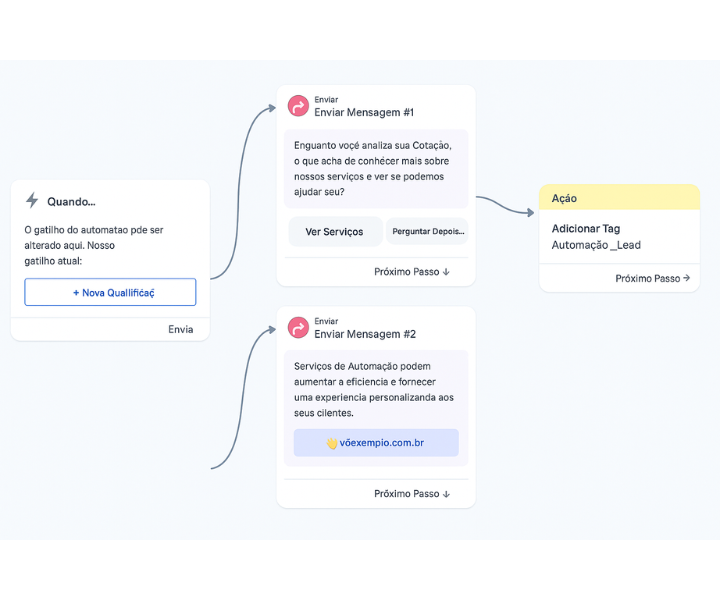Viewport: 720px width, 600px height.
Task: Click the arrowhead pointing into the Ação card
Action: click(530, 211)
